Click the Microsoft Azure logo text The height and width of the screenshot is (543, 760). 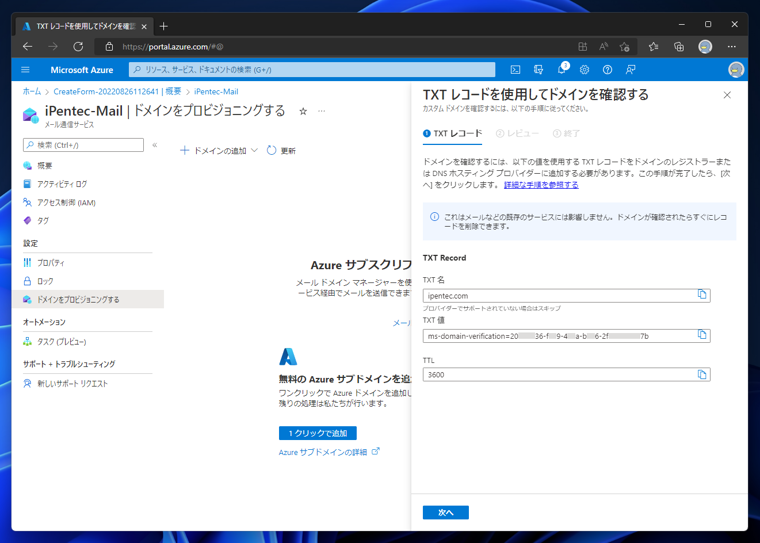pyautogui.click(x=81, y=70)
